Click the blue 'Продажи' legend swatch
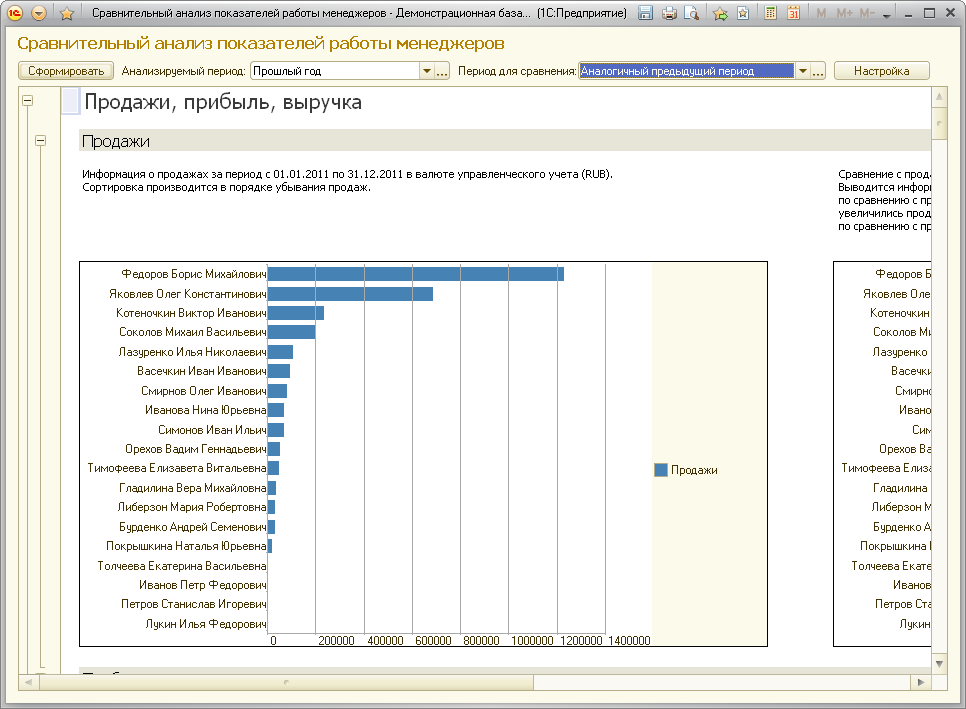 tap(661, 470)
